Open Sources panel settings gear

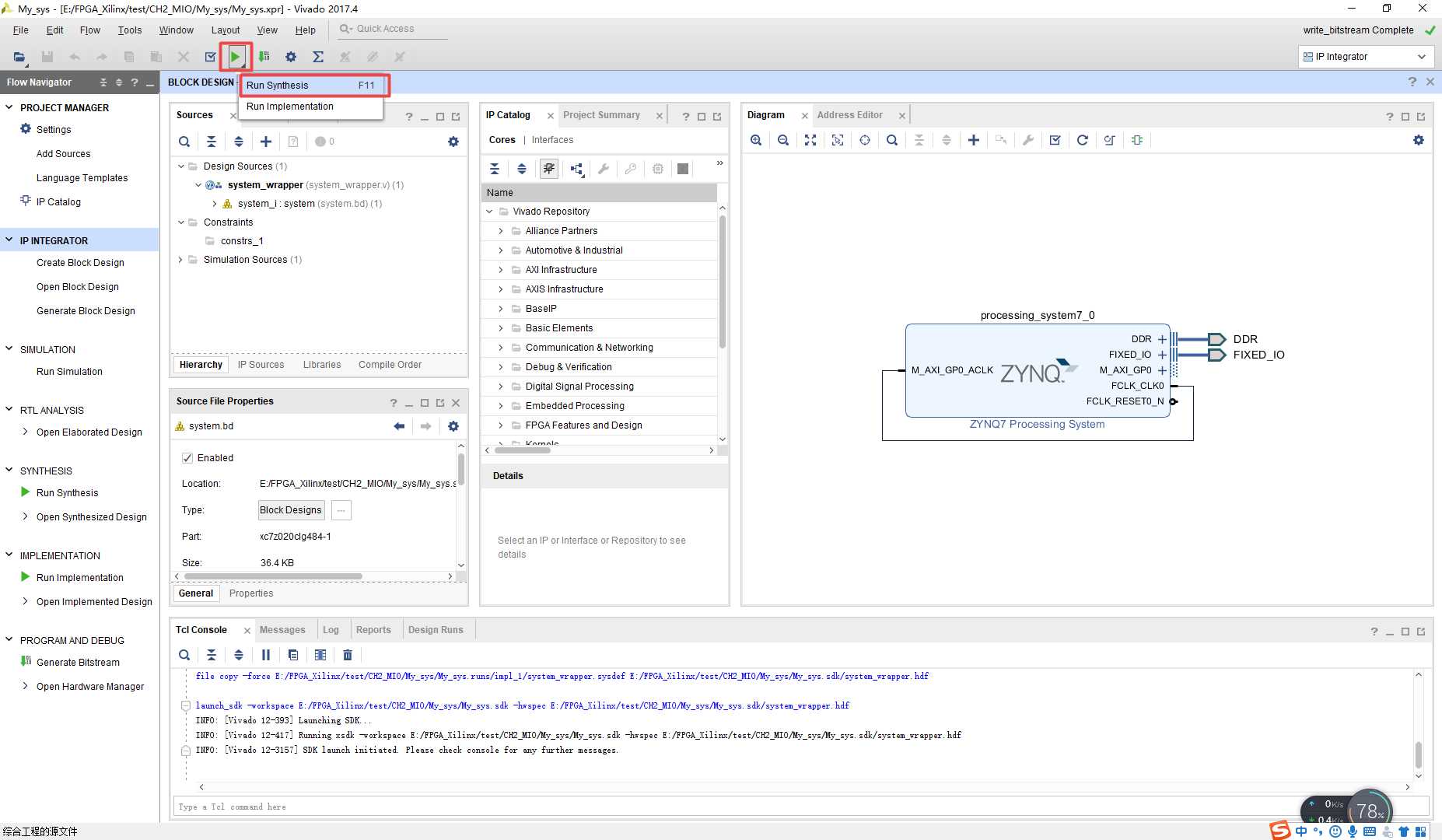pos(453,142)
